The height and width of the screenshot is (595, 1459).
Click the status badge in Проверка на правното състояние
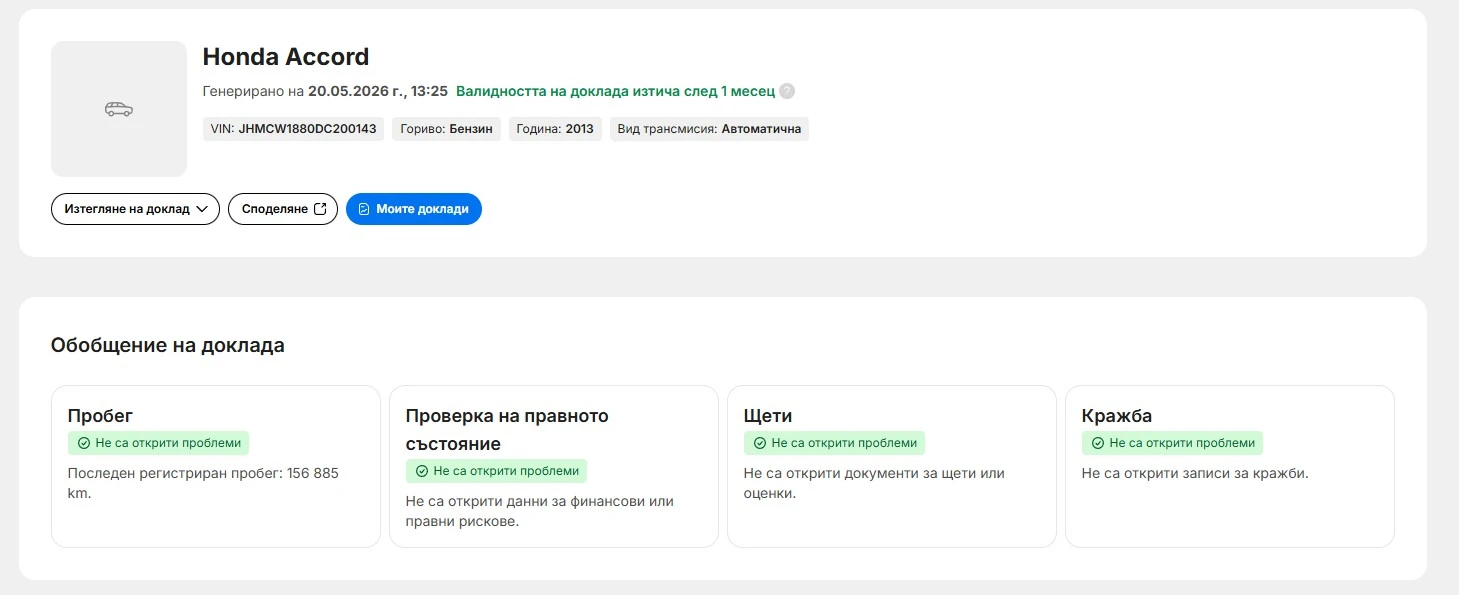tap(496, 471)
